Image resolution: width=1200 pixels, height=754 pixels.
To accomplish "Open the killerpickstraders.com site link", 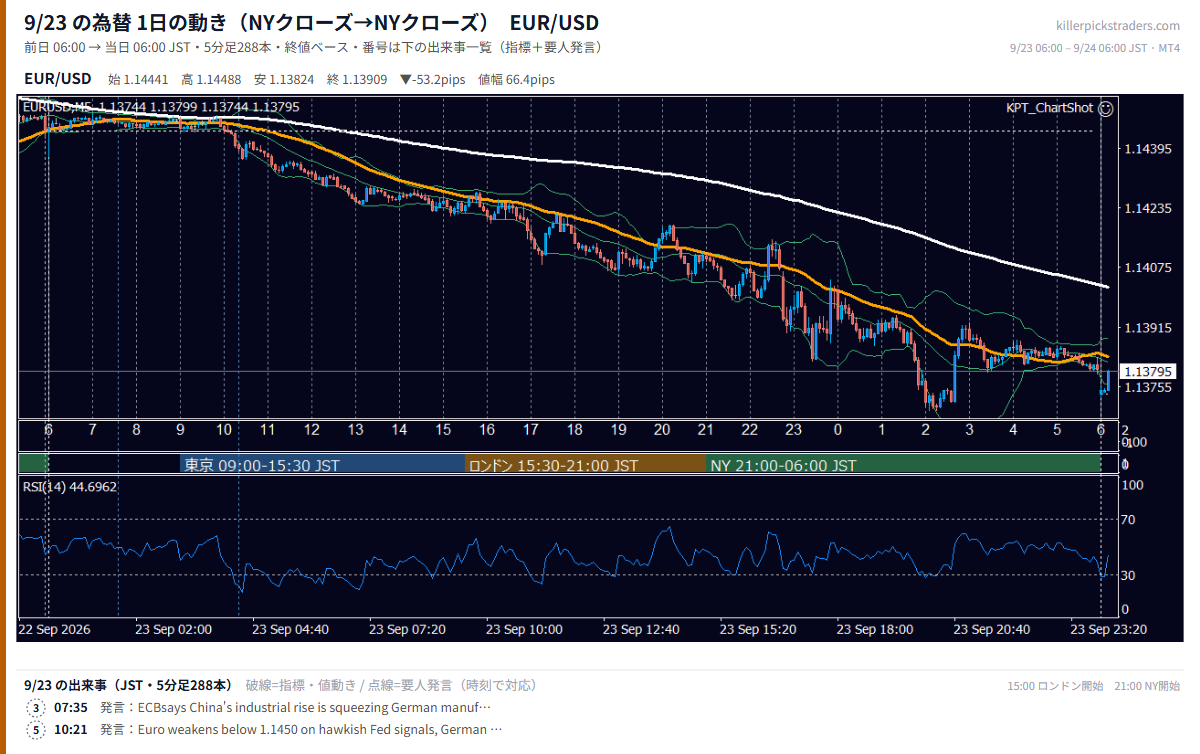I will (x=1118, y=26).
